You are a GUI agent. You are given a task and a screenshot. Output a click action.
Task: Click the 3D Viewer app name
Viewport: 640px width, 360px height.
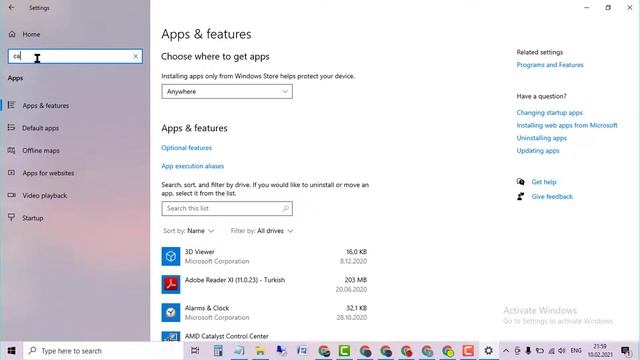click(x=200, y=252)
